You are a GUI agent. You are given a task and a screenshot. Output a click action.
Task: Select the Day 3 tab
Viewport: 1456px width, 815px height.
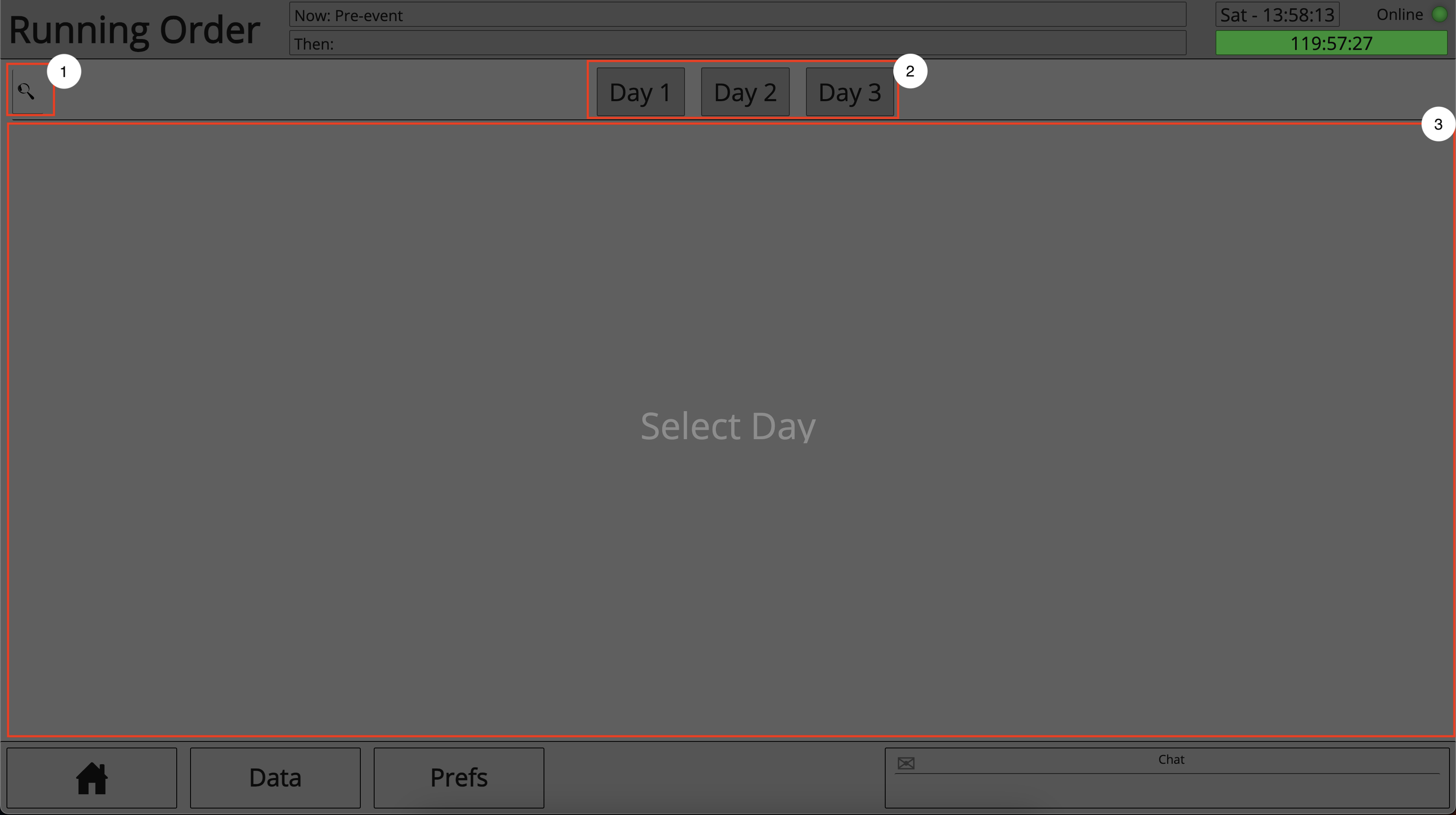[x=849, y=91]
